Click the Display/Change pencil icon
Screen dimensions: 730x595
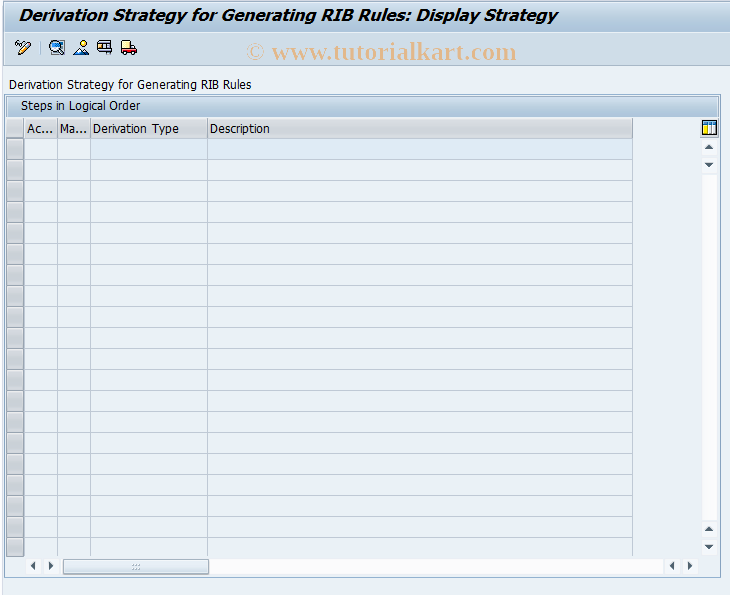click(23, 47)
